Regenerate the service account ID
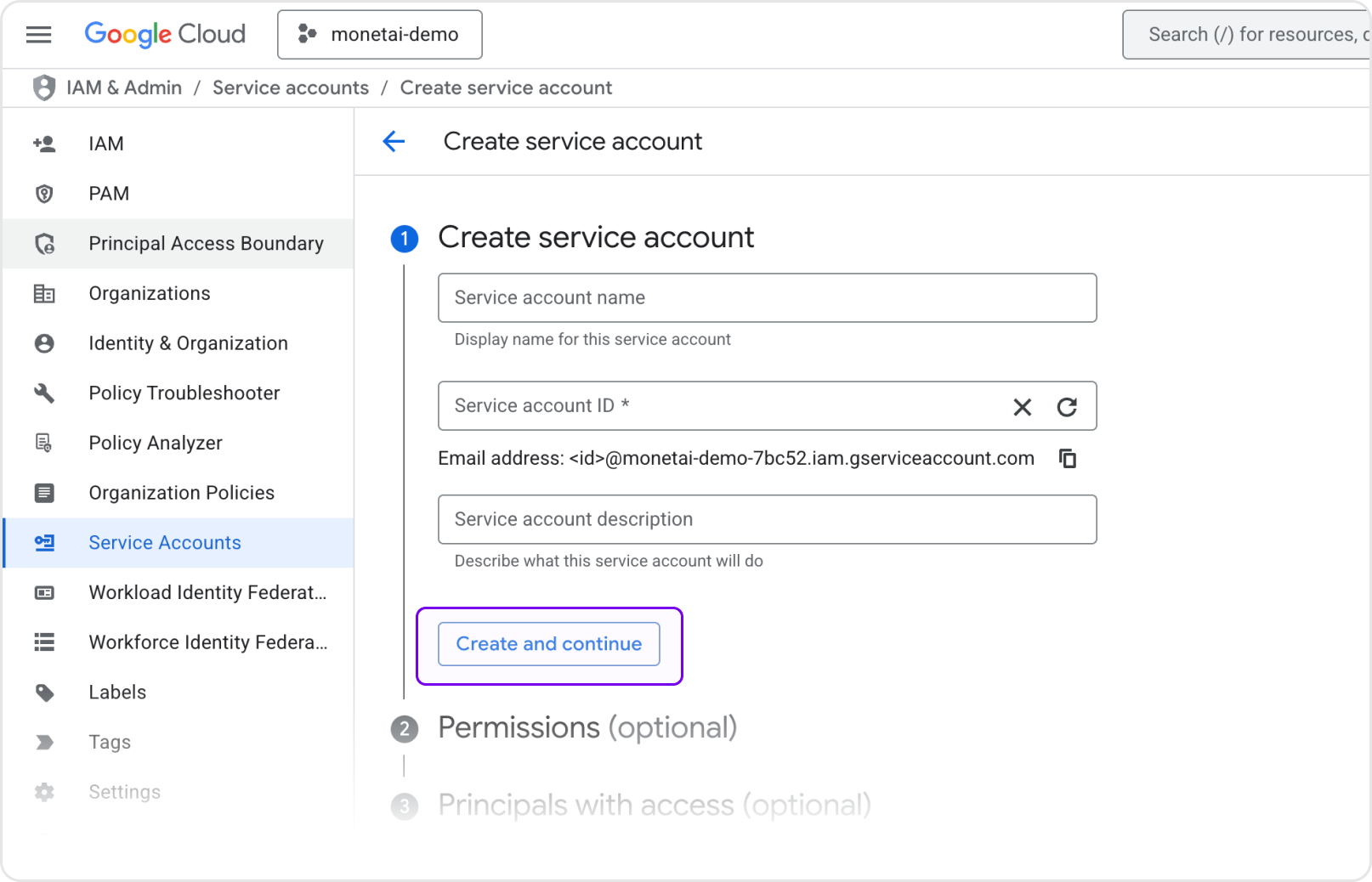The height and width of the screenshot is (882, 1372). (x=1067, y=407)
